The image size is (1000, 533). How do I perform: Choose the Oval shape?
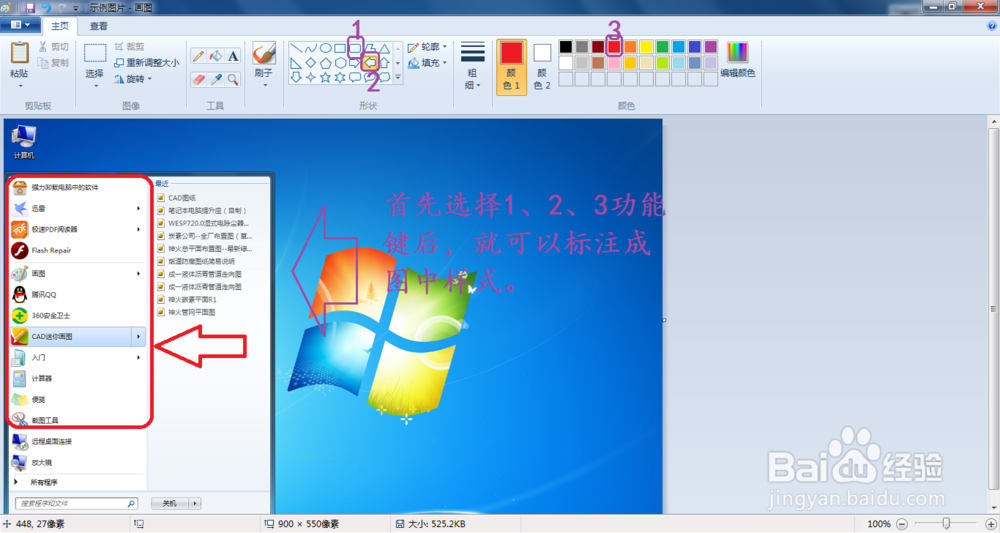tap(325, 48)
